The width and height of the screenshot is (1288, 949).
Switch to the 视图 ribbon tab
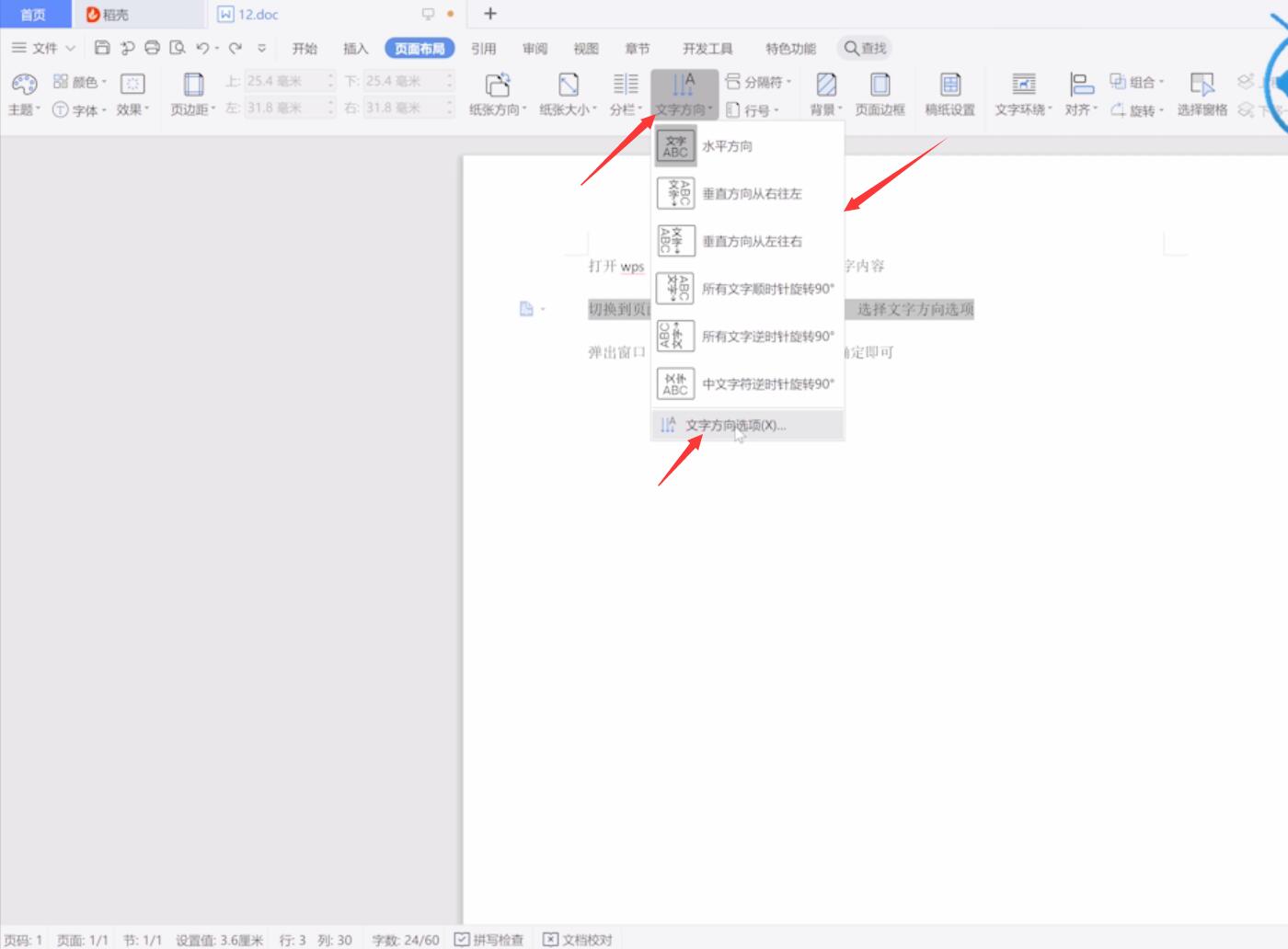(x=586, y=48)
